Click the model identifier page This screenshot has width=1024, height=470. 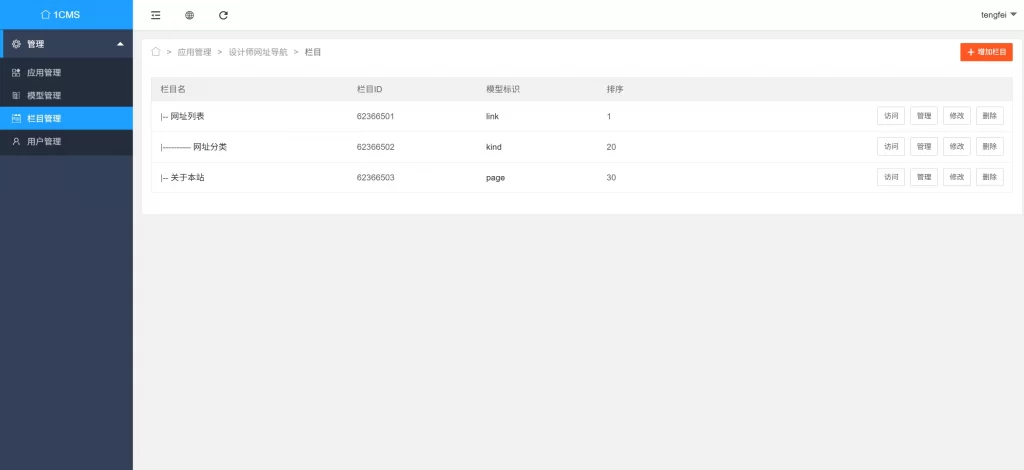coord(496,178)
